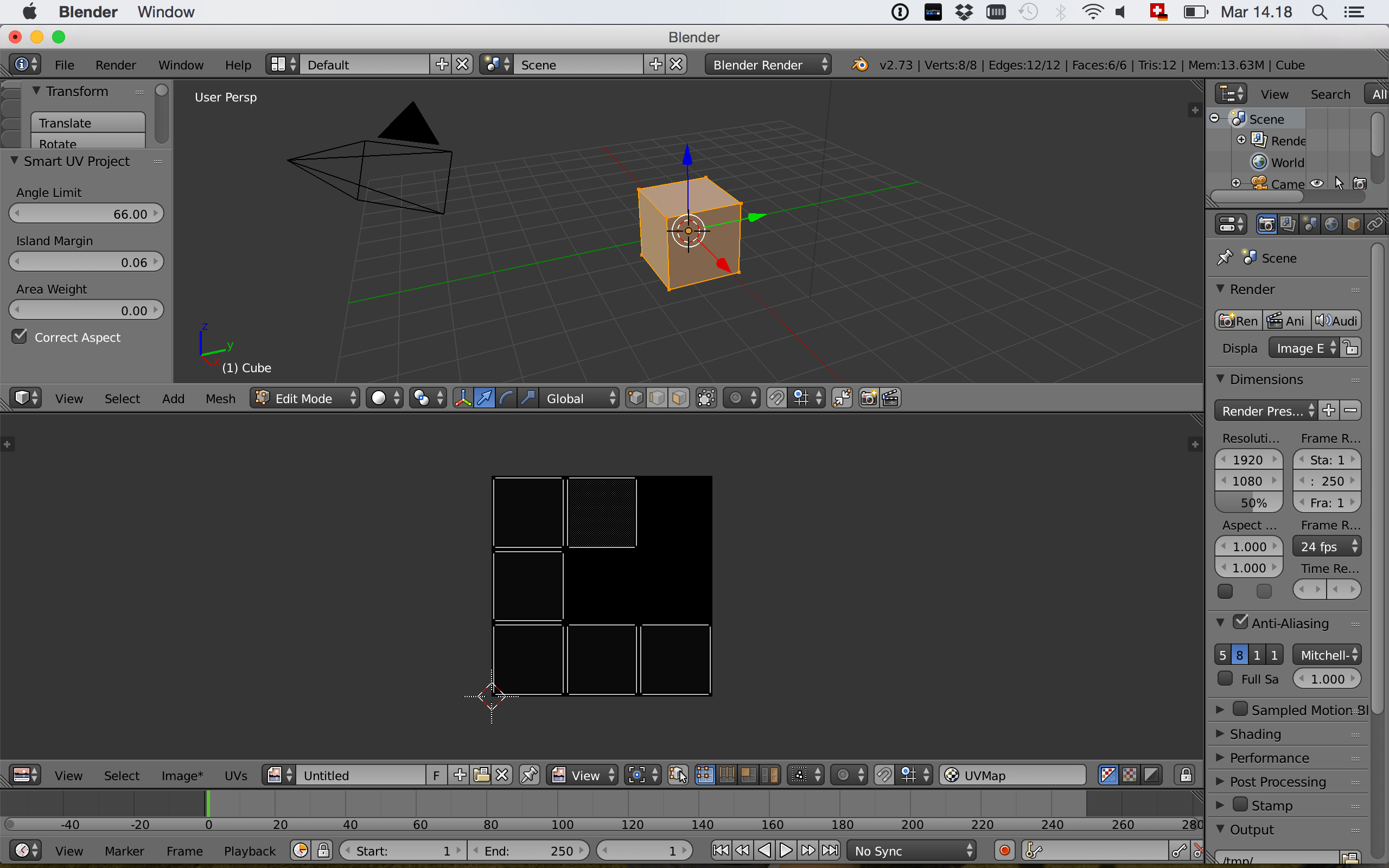Uncheck the Correct Aspect checkbox
Image resolution: width=1389 pixels, height=868 pixels.
(20, 336)
